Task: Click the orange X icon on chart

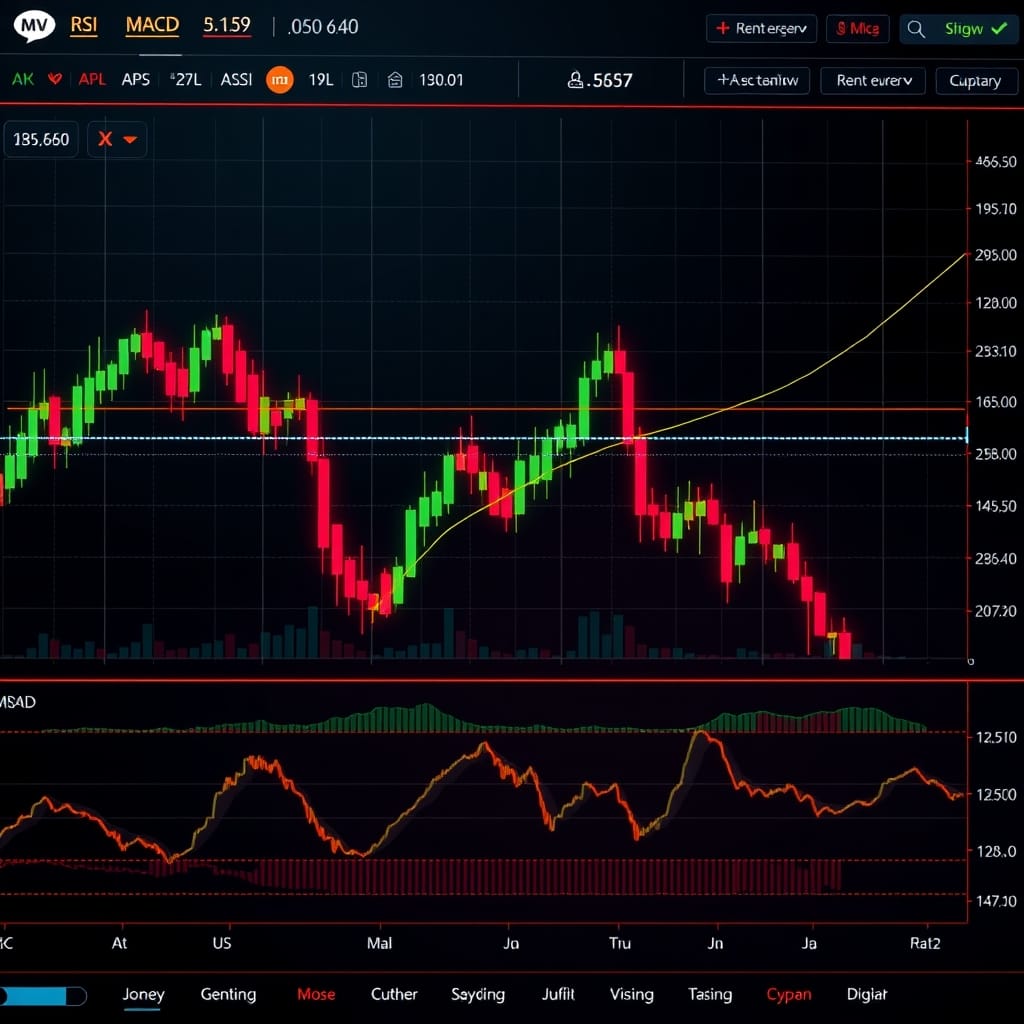Action: point(105,139)
